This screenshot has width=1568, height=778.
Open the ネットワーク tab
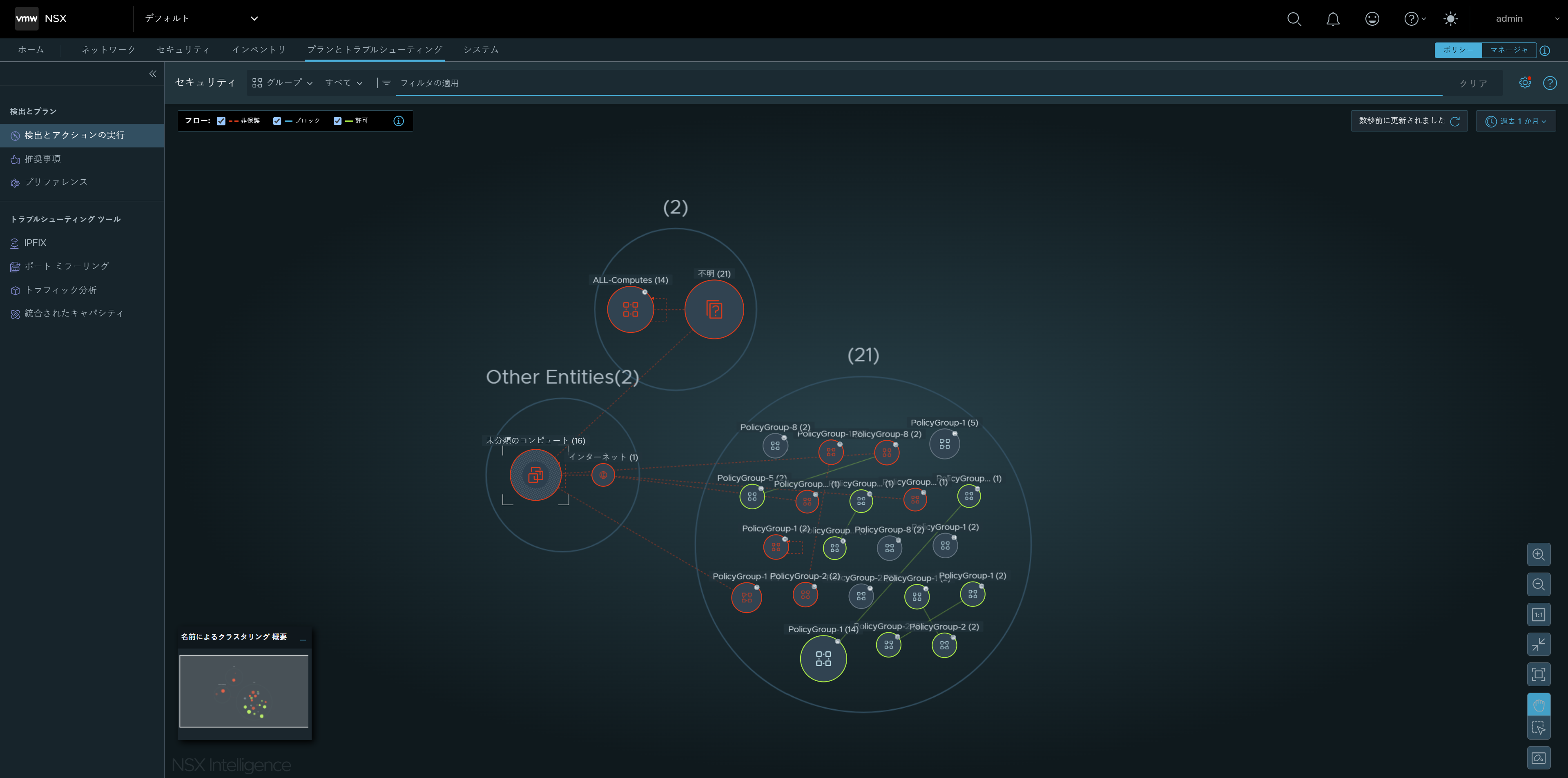(108, 49)
